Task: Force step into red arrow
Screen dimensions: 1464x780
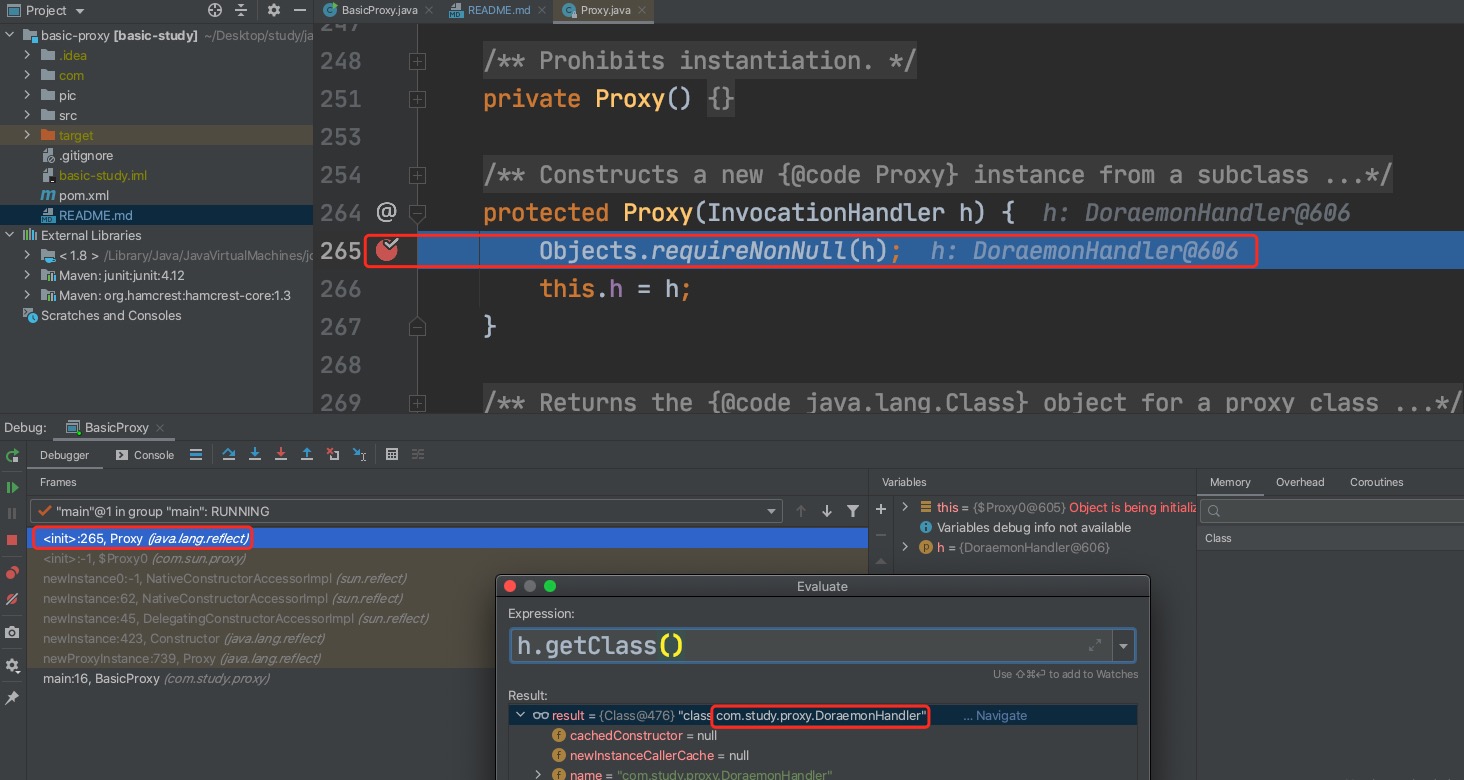Action: (281, 454)
